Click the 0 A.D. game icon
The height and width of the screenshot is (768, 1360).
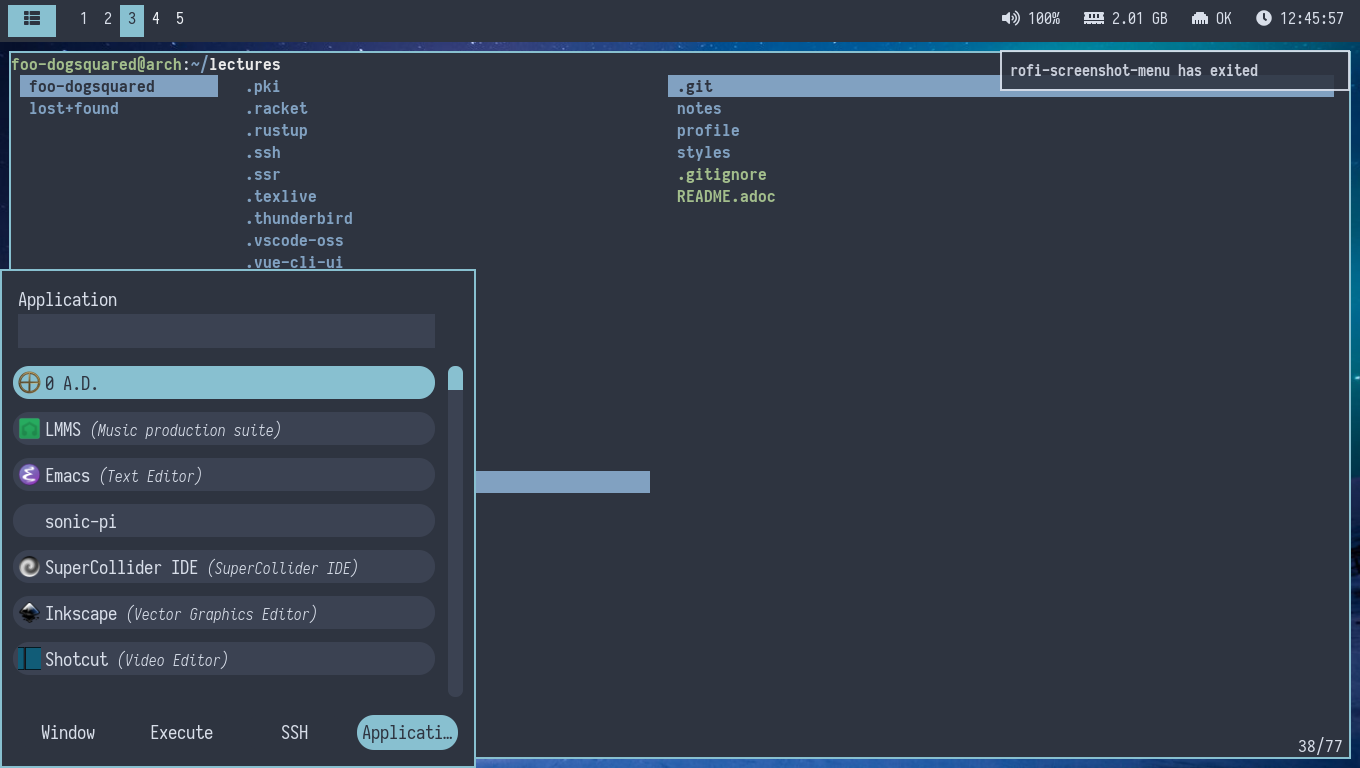pyautogui.click(x=29, y=383)
